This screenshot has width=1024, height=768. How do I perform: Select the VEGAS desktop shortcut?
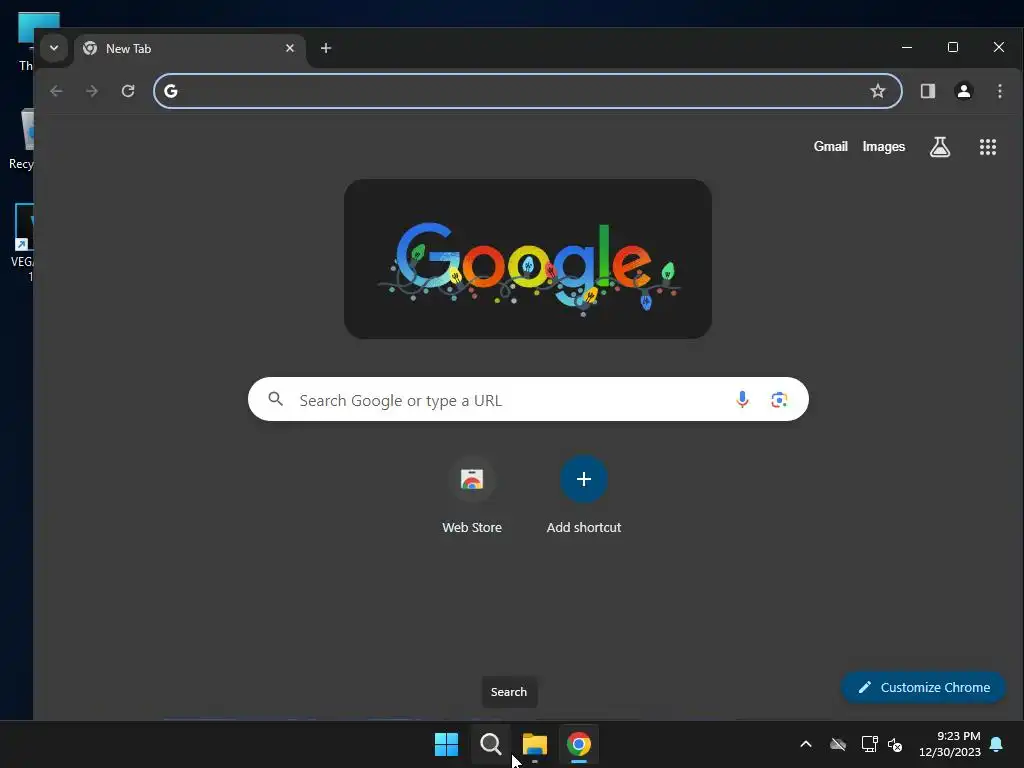coord(22,243)
